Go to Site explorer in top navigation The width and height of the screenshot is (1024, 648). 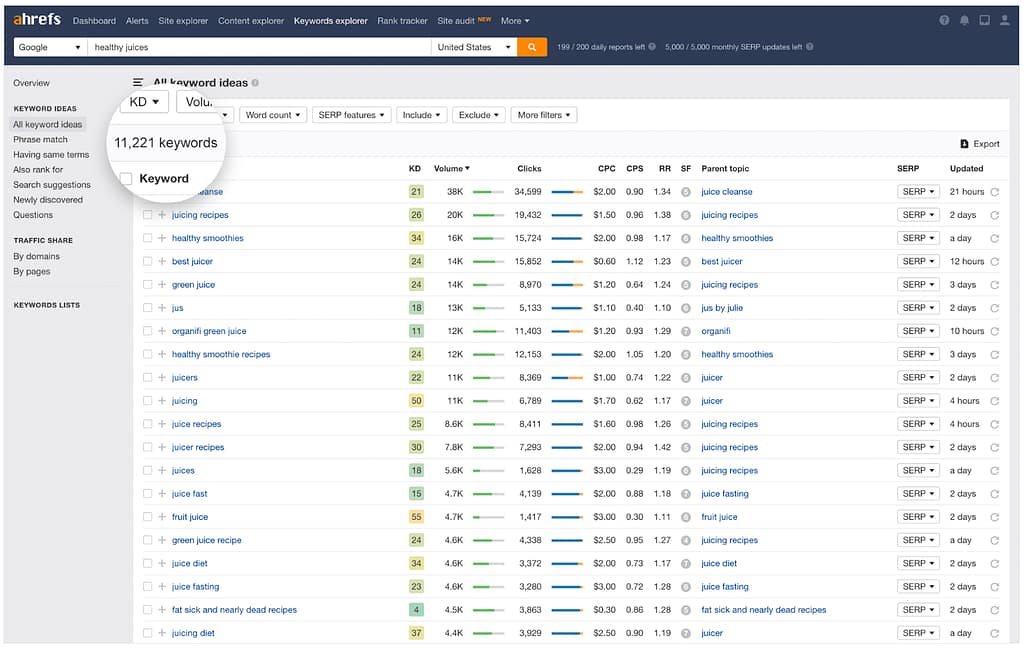tap(183, 21)
